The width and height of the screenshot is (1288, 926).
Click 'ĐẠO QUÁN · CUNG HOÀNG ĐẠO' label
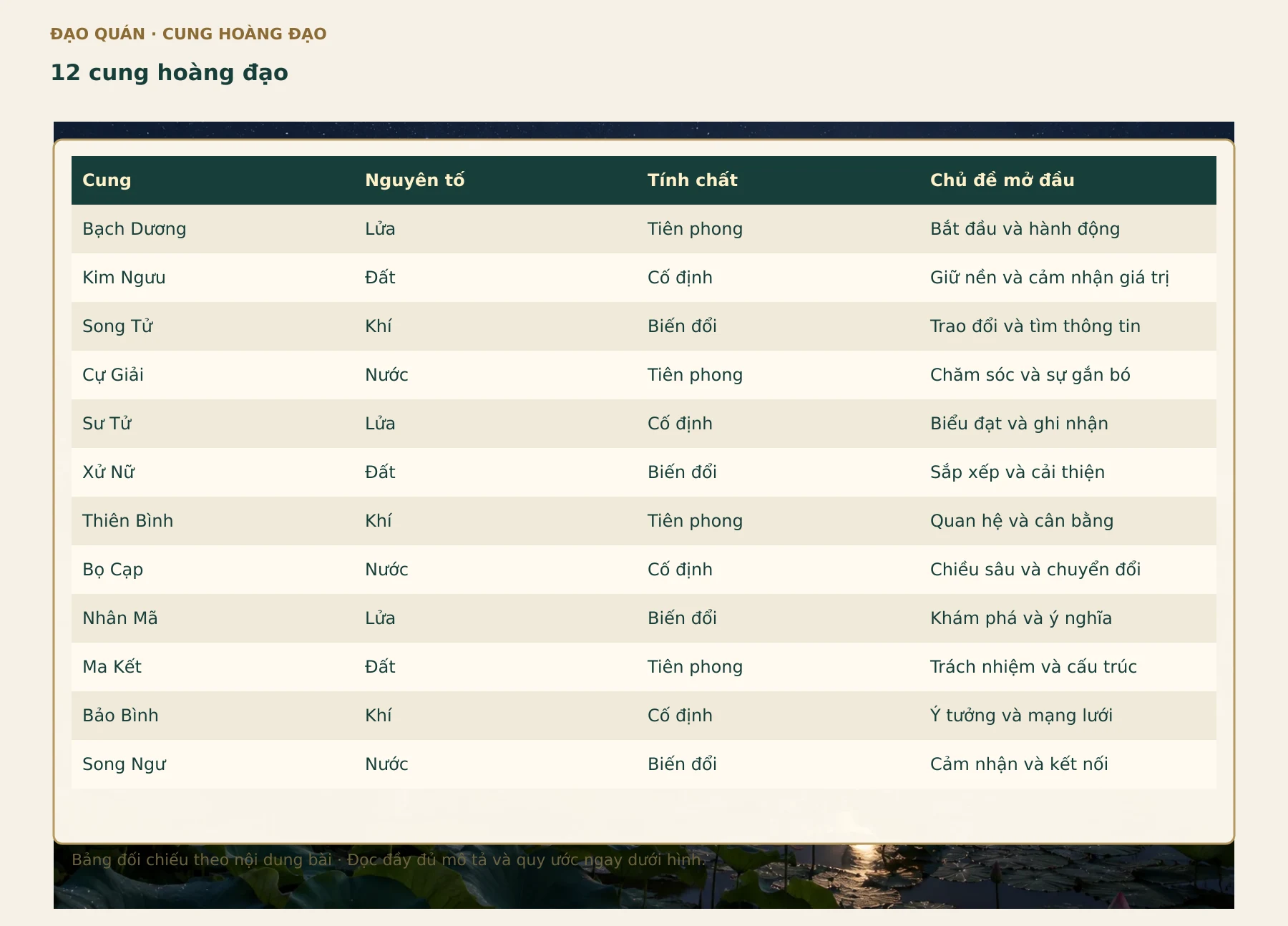tap(188, 34)
